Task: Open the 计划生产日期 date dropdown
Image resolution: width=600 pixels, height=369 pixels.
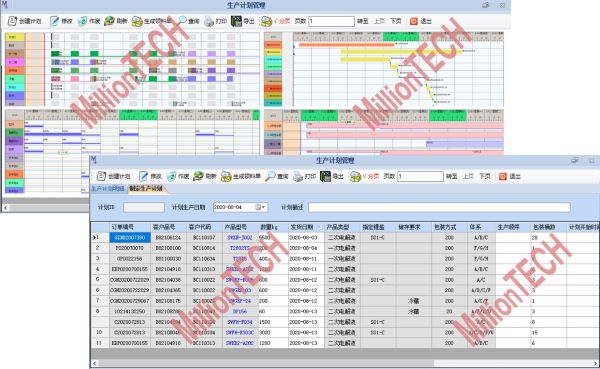Action: tap(263, 207)
